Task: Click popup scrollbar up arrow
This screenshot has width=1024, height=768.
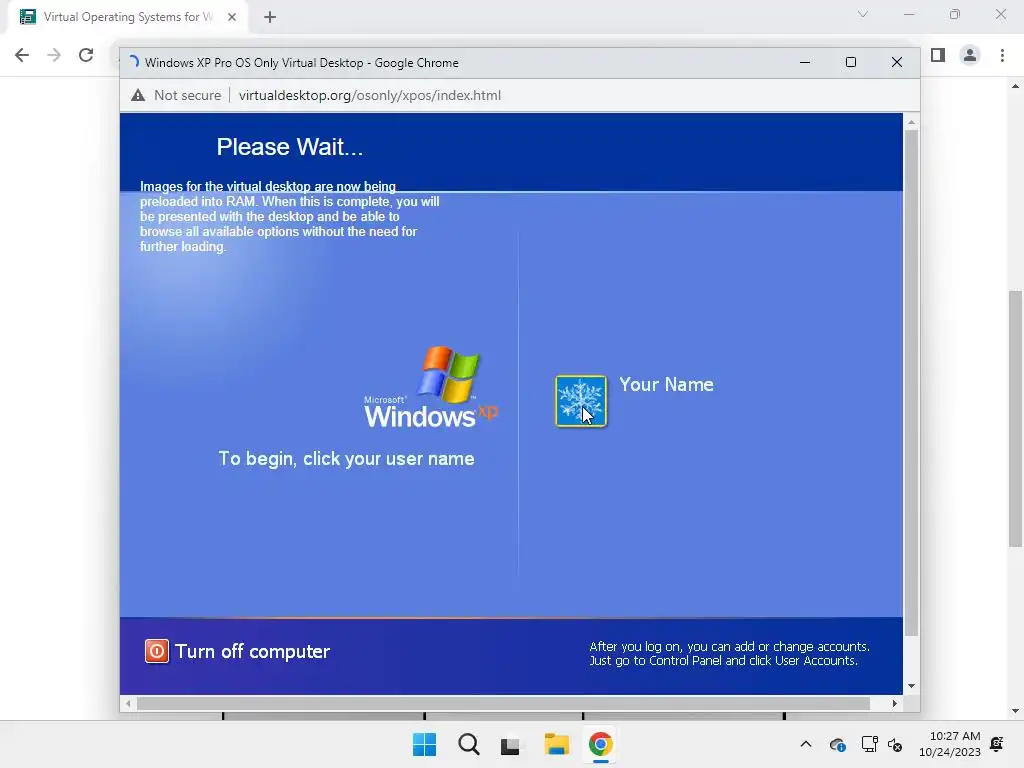Action: (x=912, y=122)
